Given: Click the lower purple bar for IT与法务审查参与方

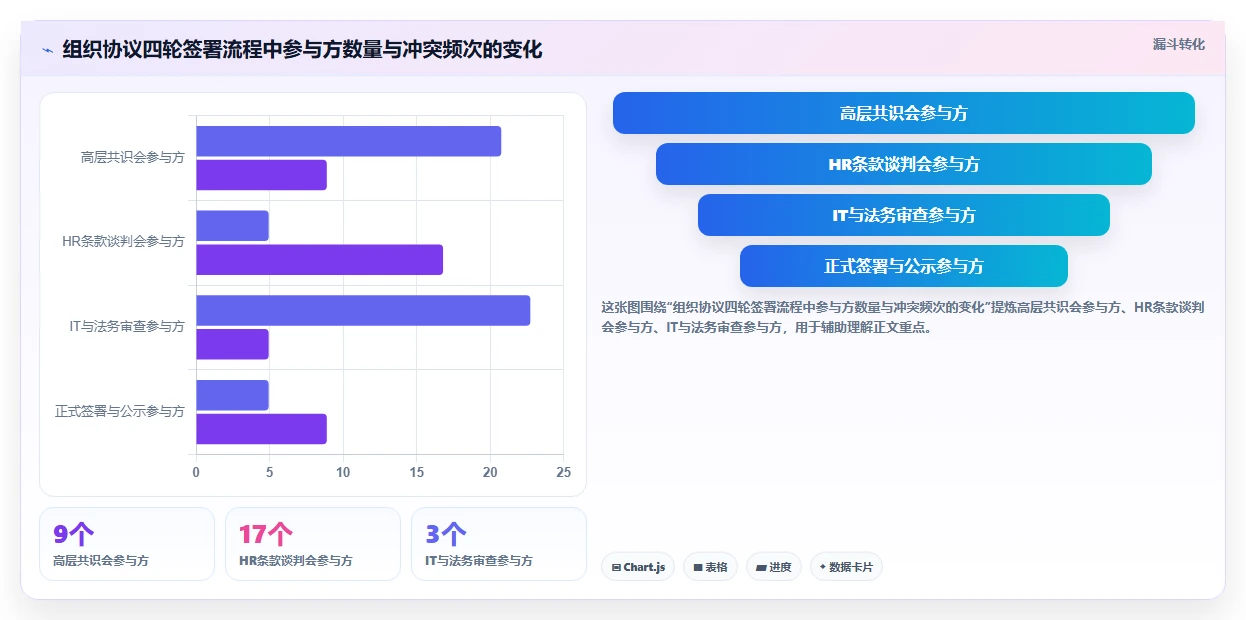Looking at the screenshot, I should [232, 344].
